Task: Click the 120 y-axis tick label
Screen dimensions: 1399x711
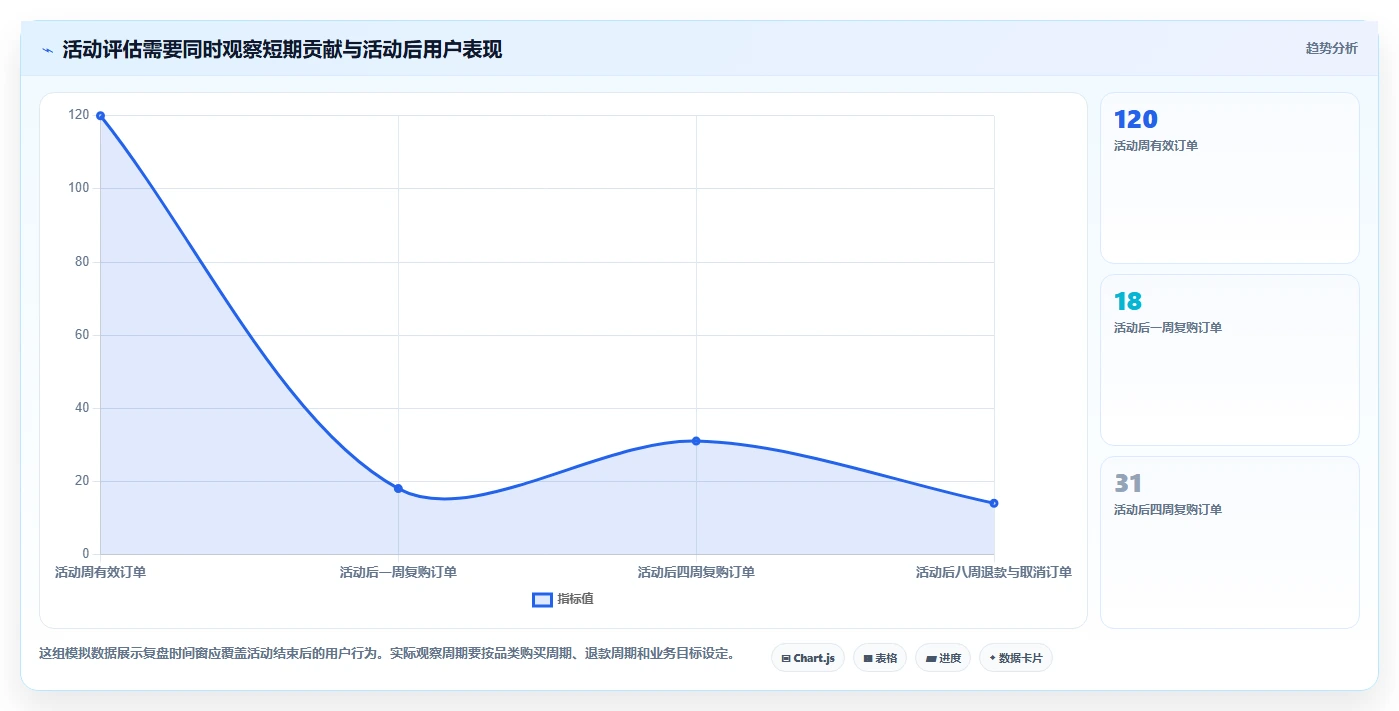Action: tap(79, 115)
